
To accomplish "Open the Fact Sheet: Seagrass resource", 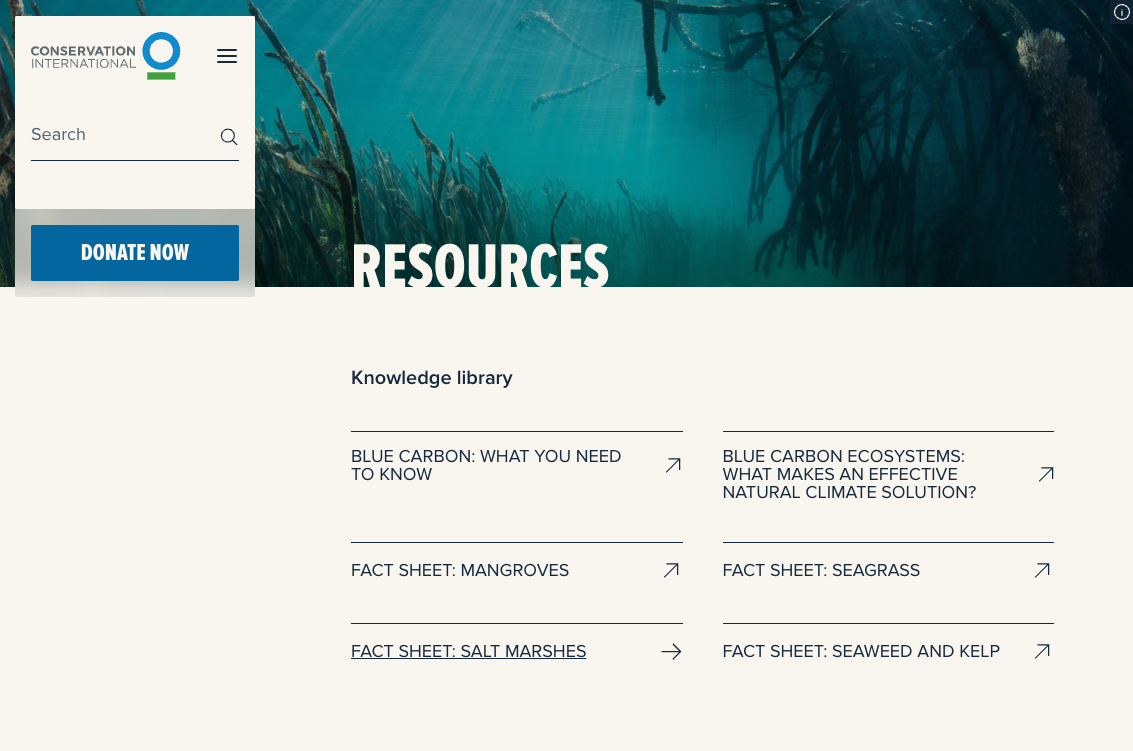I will [x=821, y=570].
